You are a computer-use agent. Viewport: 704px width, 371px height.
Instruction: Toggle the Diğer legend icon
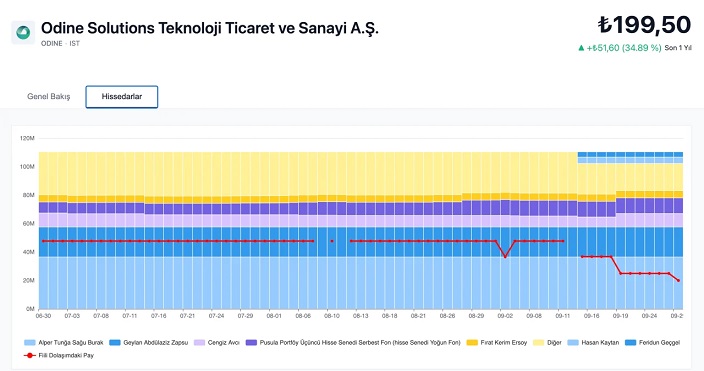point(538,343)
